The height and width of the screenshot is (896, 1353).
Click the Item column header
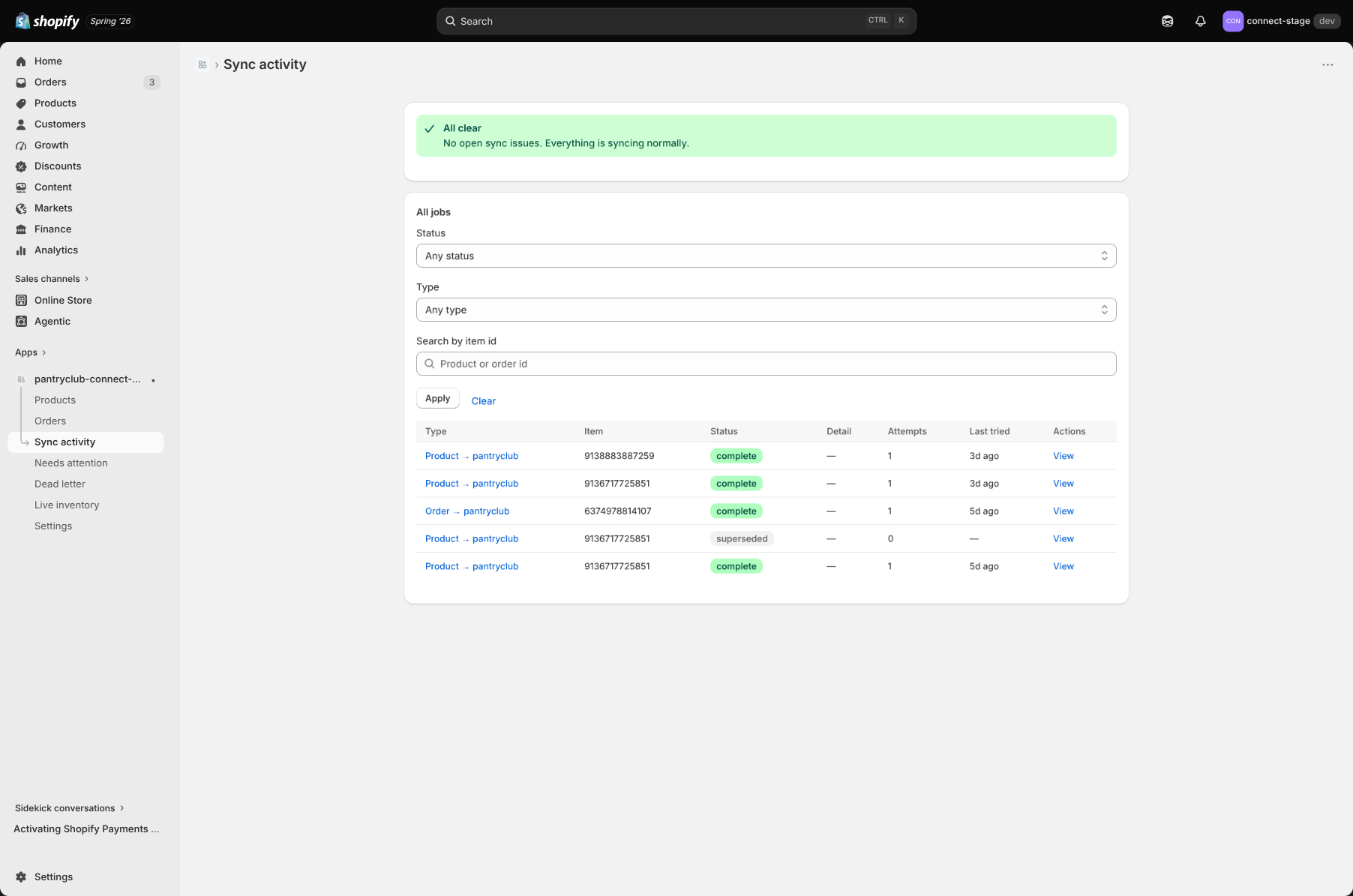[x=593, y=432]
